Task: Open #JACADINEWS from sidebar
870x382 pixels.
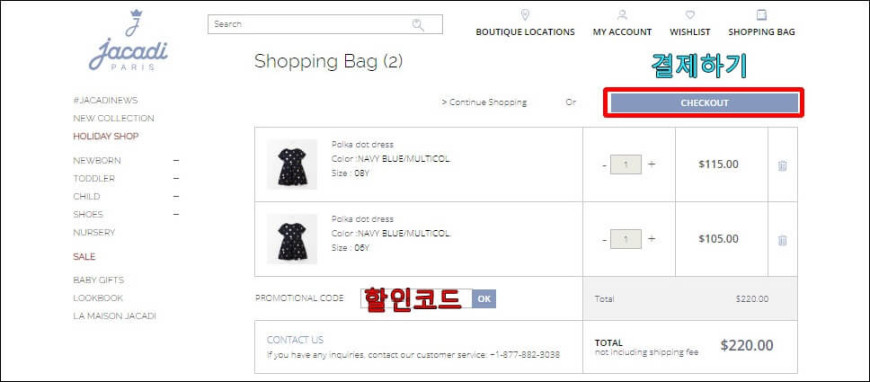Action: tap(105, 100)
